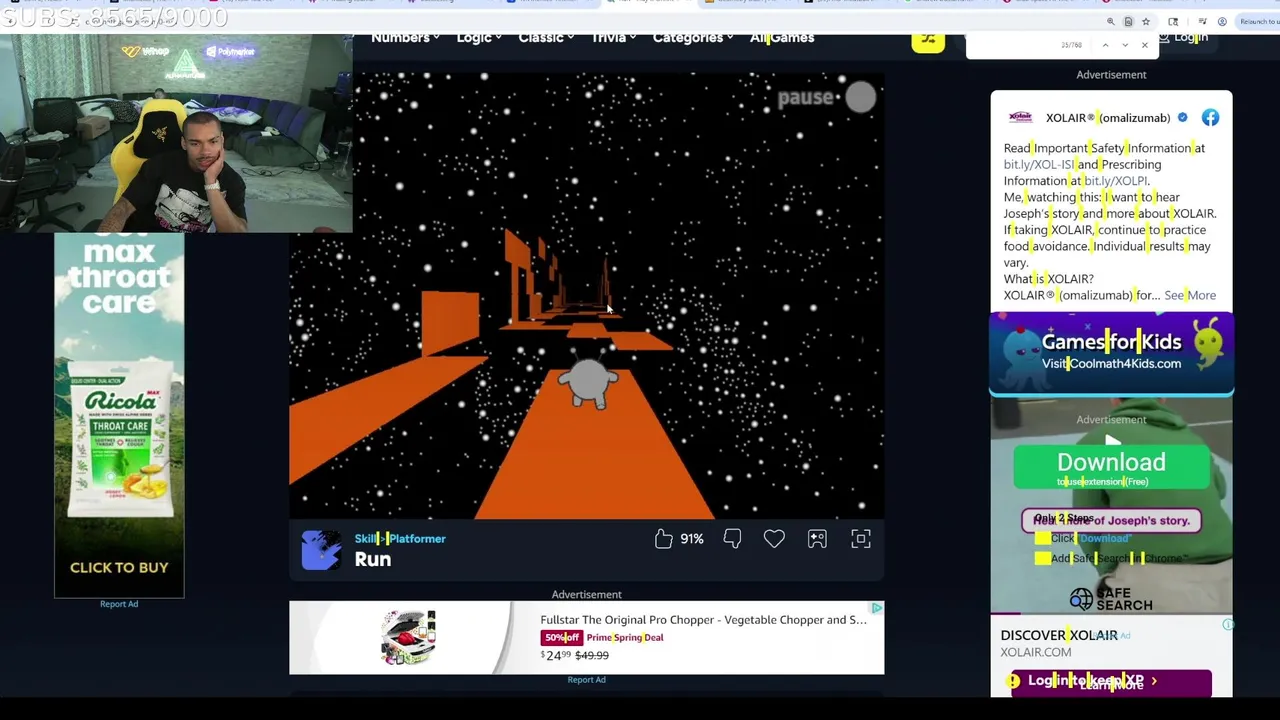Click the XOLAIR.COM text
This screenshot has width=1280, height=720.
[x=1036, y=652]
